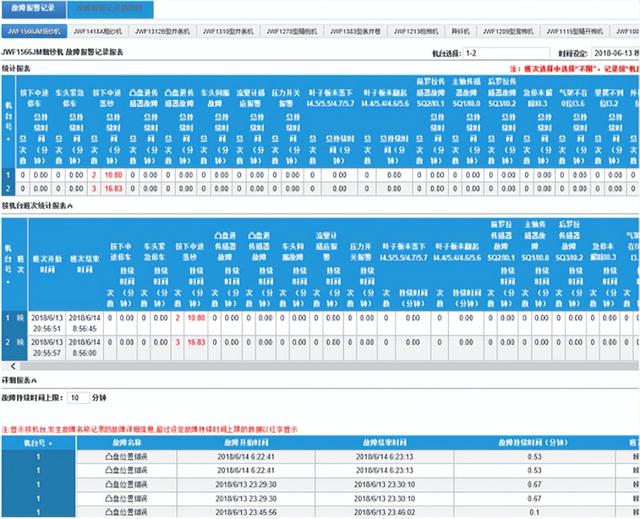
Task: Click the 0.1 fault duration cell
Action: click(x=534, y=512)
